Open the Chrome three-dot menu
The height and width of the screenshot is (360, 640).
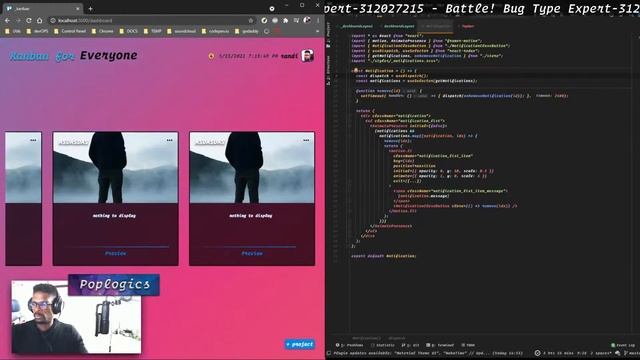pos(318,20)
